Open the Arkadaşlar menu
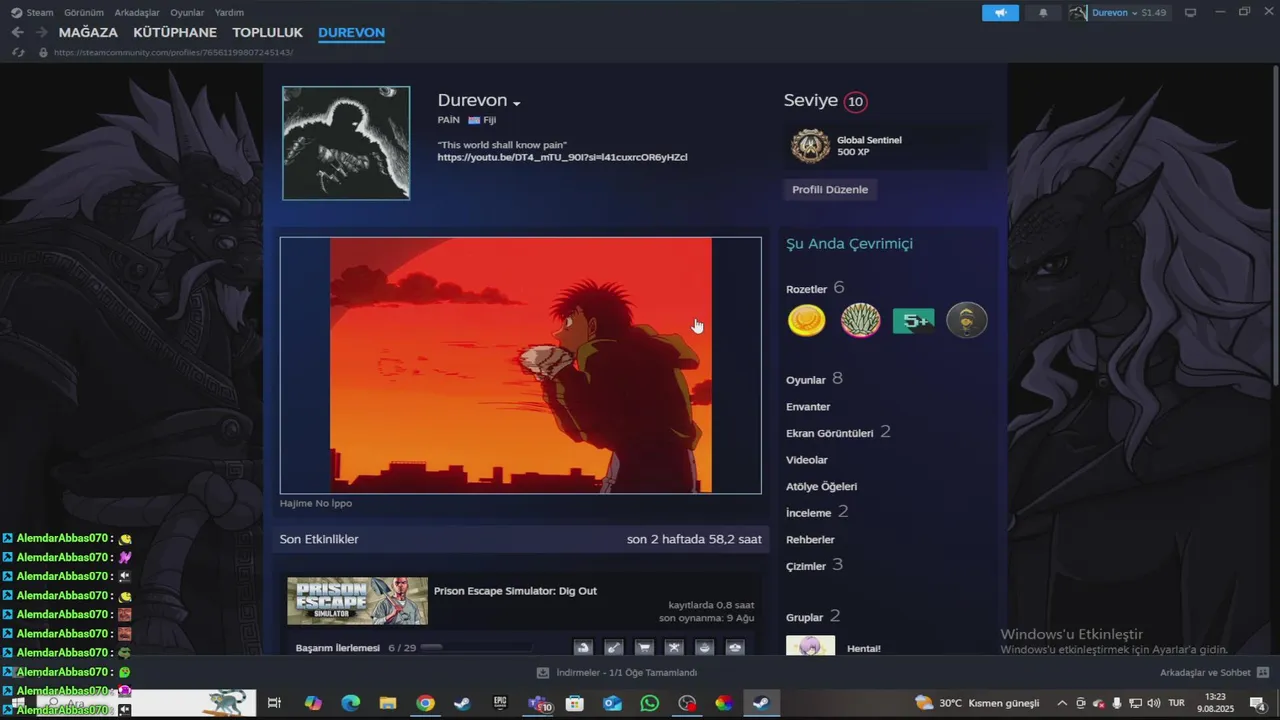This screenshot has height=720, width=1280. click(137, 13)
